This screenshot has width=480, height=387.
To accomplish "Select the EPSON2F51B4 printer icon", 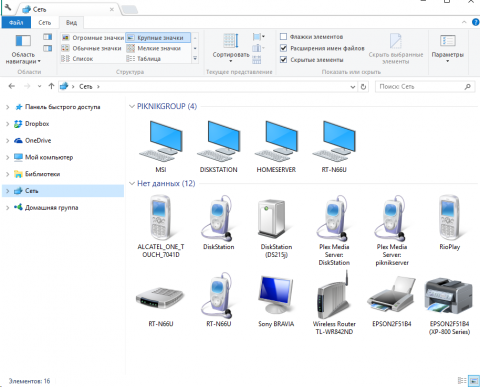I will click(392, 301).
